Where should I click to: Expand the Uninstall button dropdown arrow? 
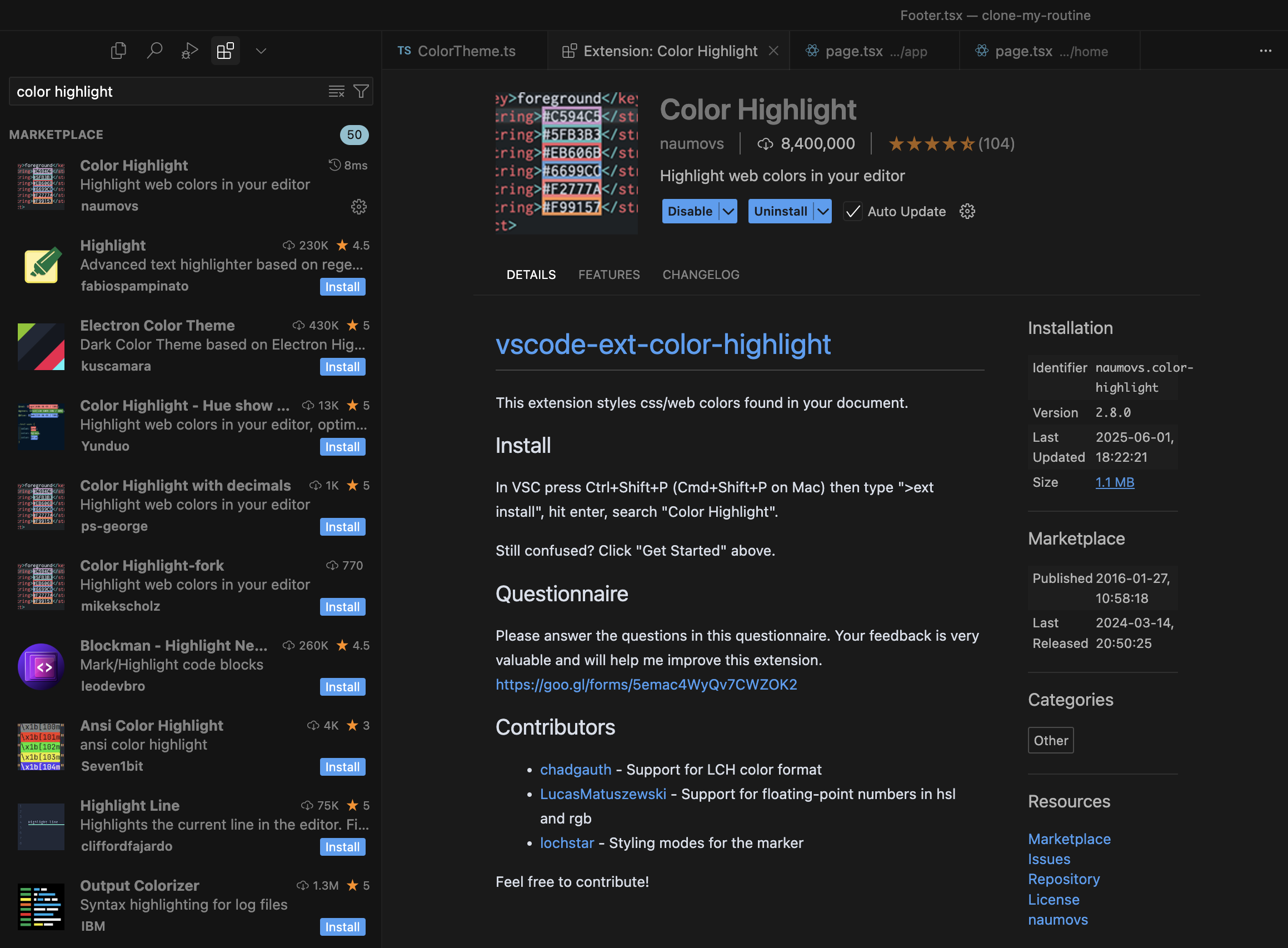(x=823, y=211)
